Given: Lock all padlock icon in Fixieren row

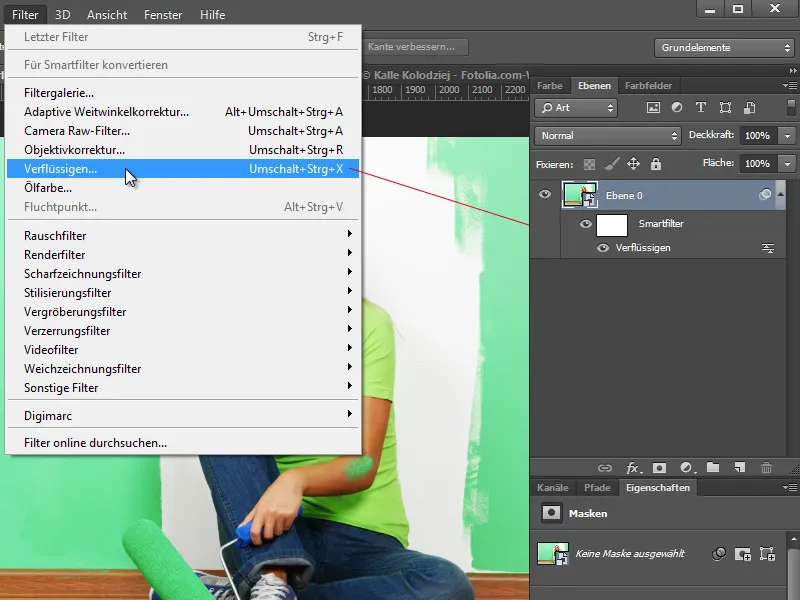Looking at the screenshot, I should point(656,164).
